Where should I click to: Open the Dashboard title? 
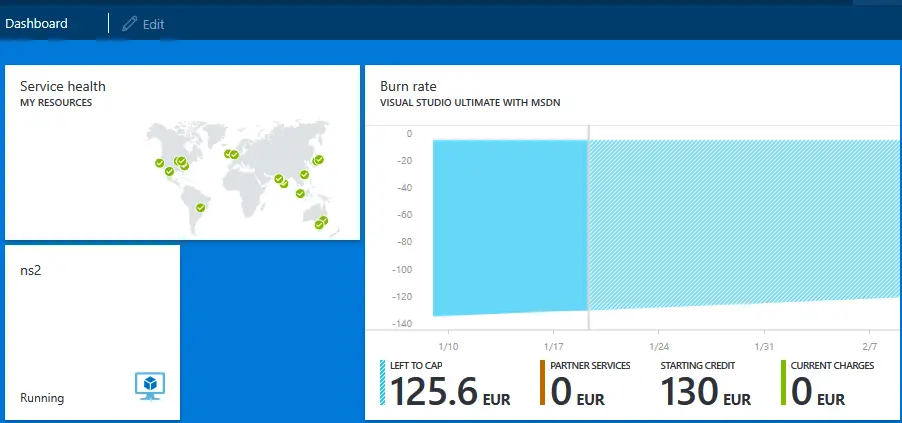click(x=36, y=24)
